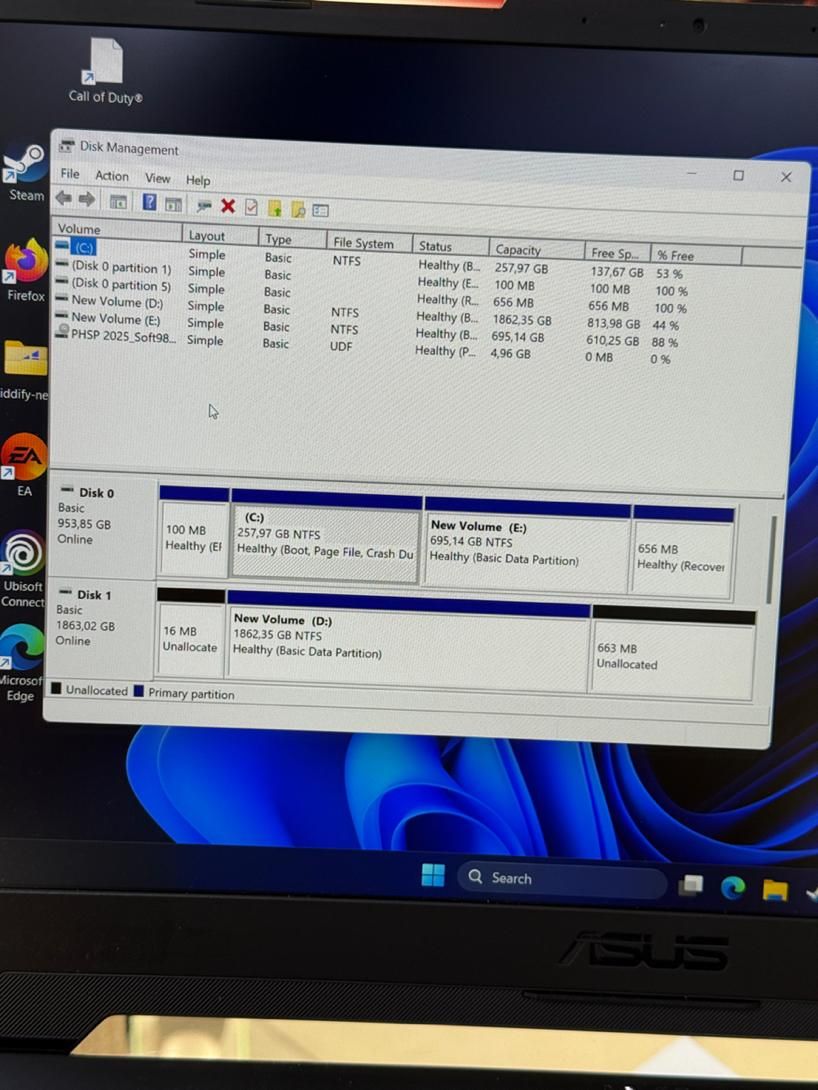Select the (C:) 257,97 GB NTFS partition block
Viewport: 818px width, 1090px height.
click(x=325, y=536)
